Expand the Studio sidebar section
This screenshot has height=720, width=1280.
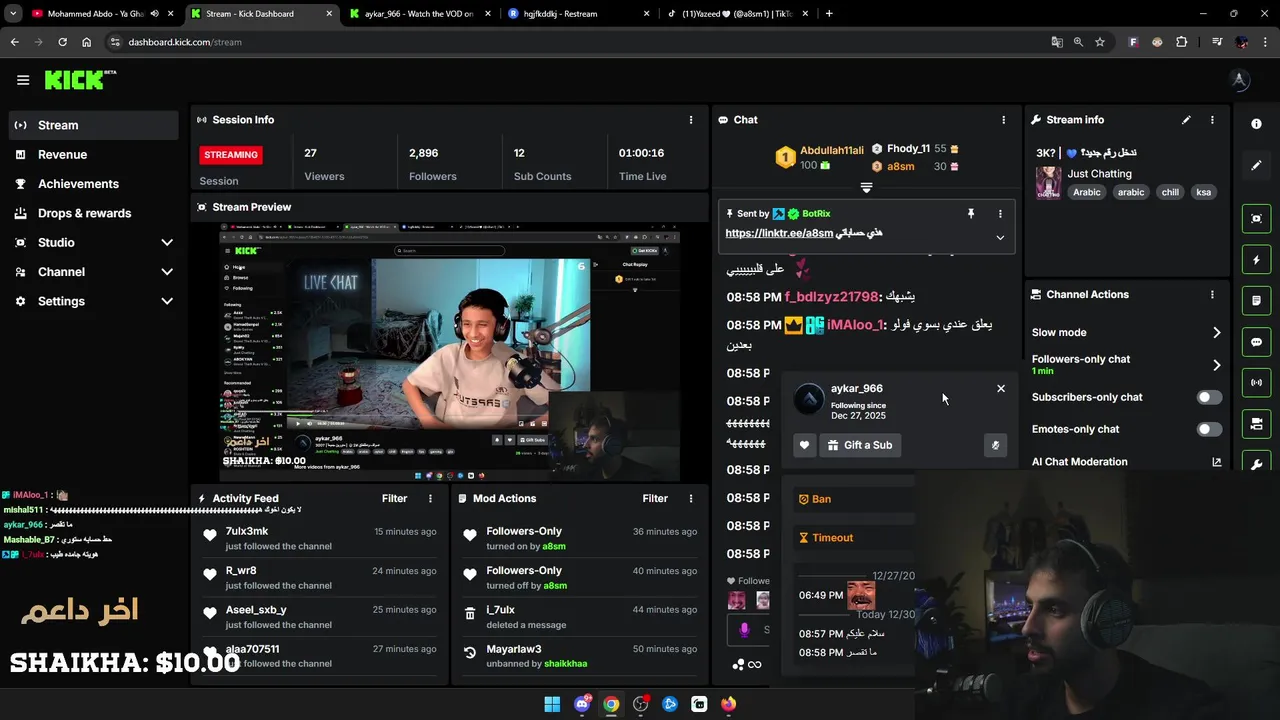(167, 242)
